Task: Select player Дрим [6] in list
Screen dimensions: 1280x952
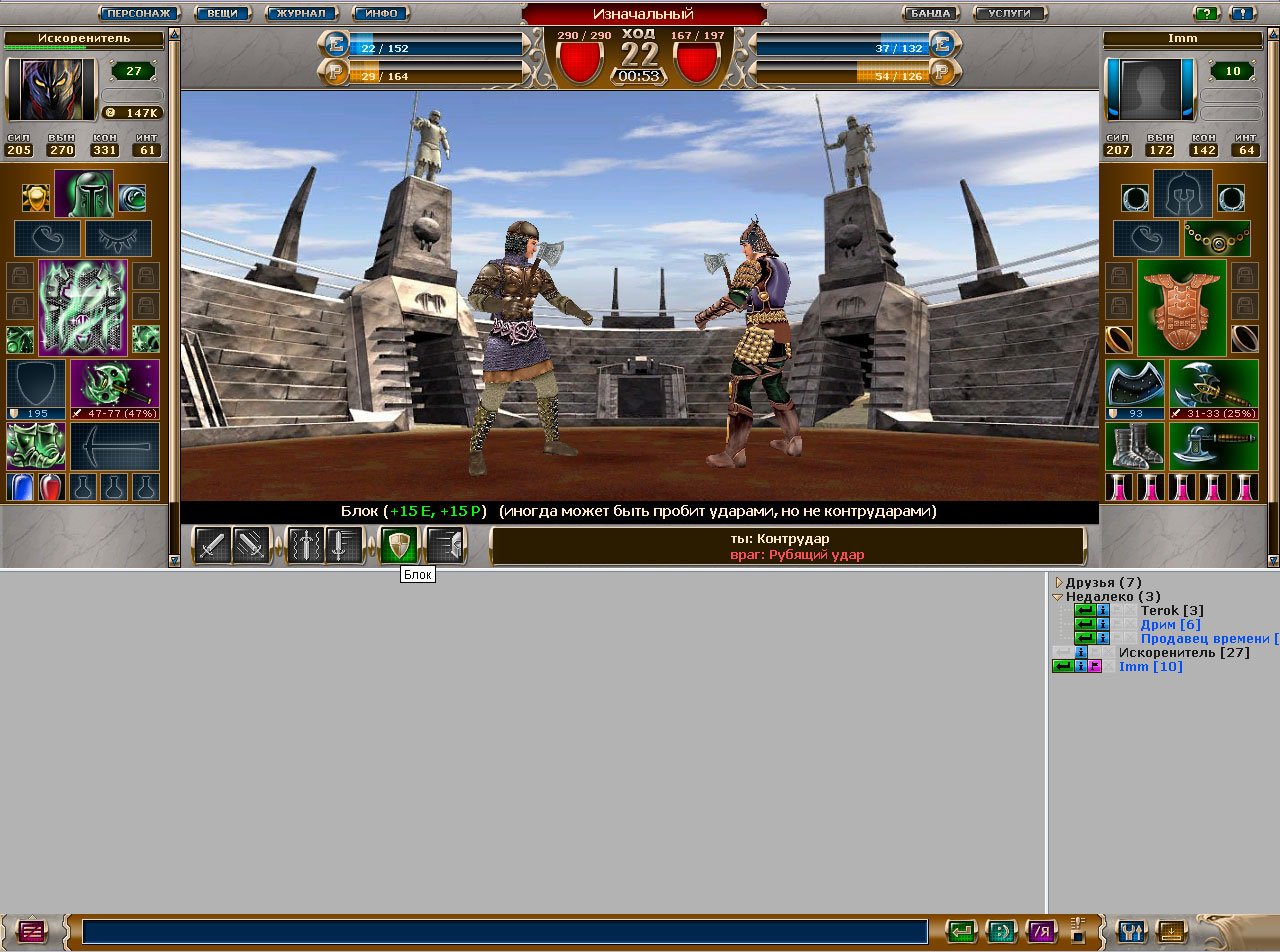Action: (x=1170, y=624)
